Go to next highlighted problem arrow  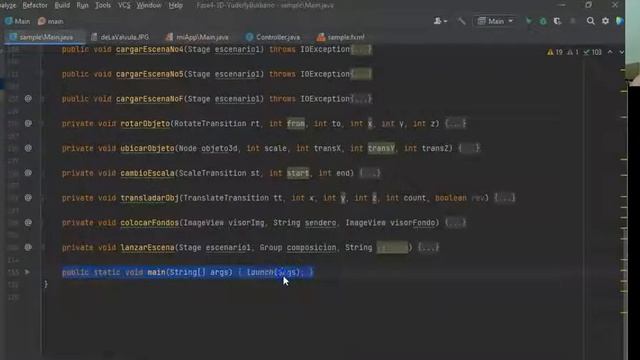pyautogui.click(x=621, y=52)
